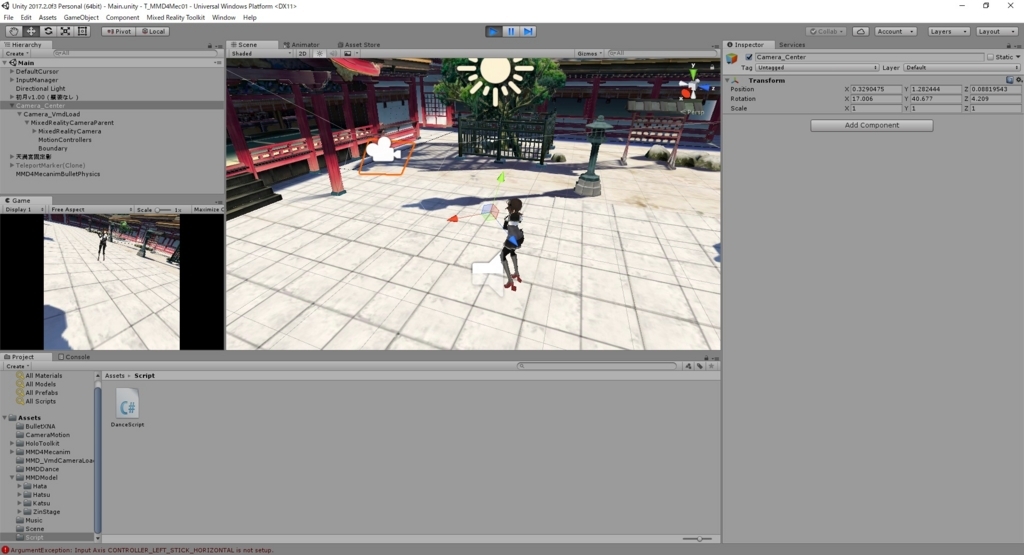Adjust the Game view Scale slider

point(163,210)
